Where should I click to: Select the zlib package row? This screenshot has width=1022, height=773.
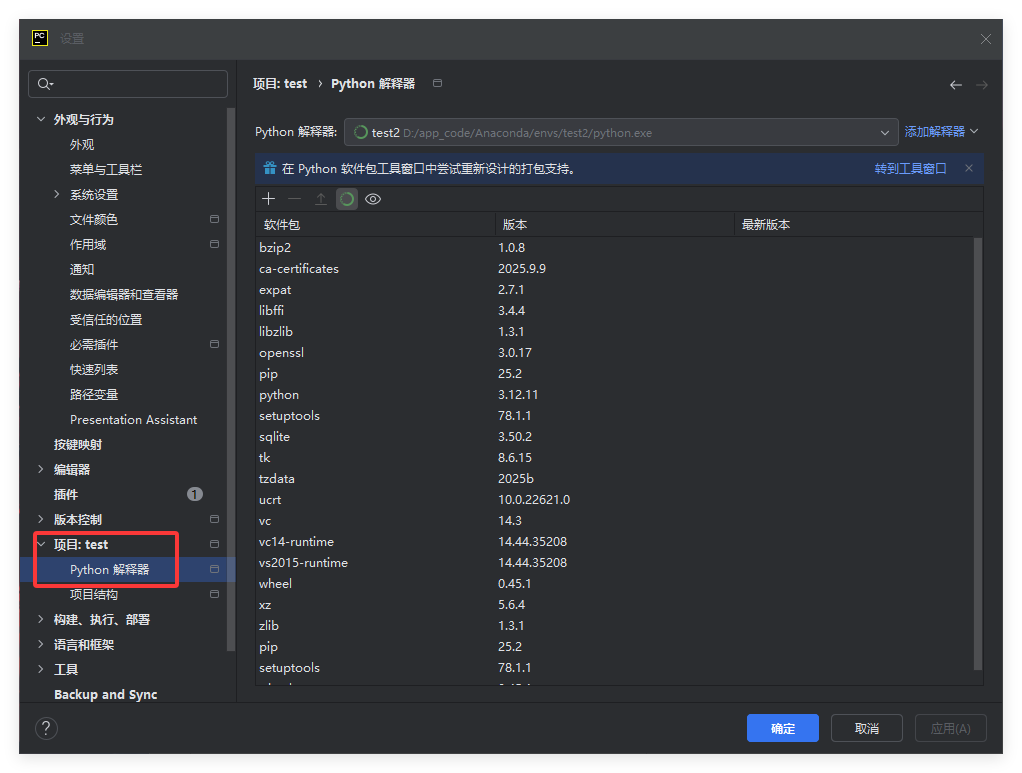[x=615, y=626]
